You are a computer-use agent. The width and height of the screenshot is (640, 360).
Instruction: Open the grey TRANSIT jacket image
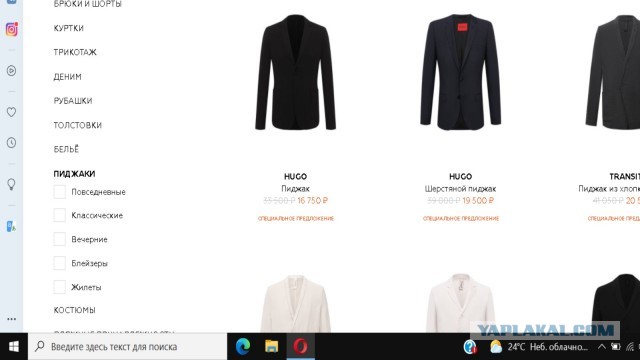point(613,72)
